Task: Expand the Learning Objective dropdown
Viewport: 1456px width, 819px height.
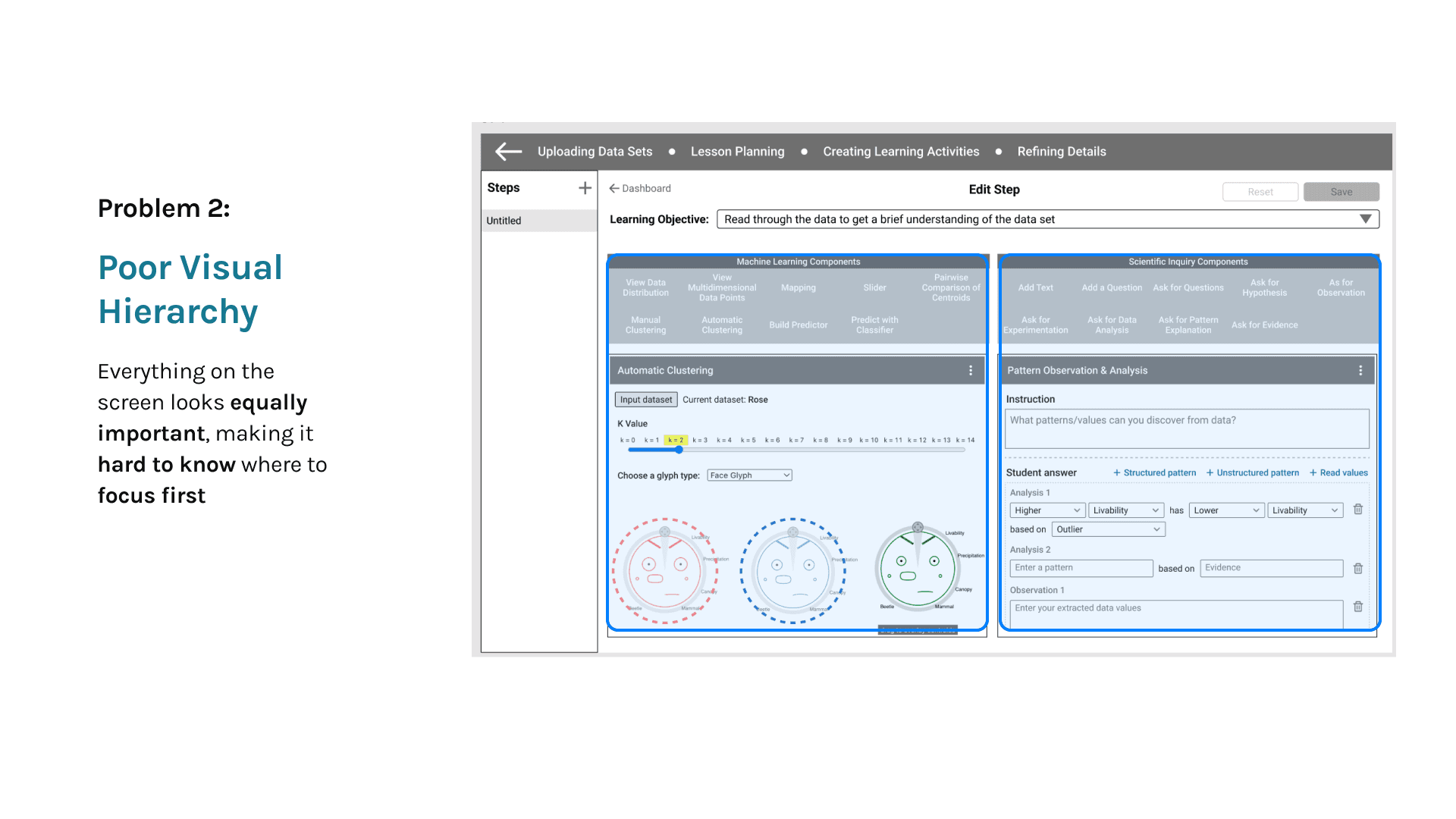Action: point(1365,219)
